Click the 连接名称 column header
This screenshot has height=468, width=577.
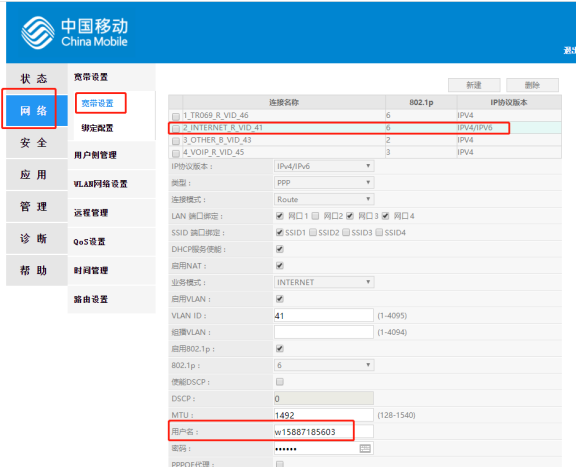pos(284,103)
